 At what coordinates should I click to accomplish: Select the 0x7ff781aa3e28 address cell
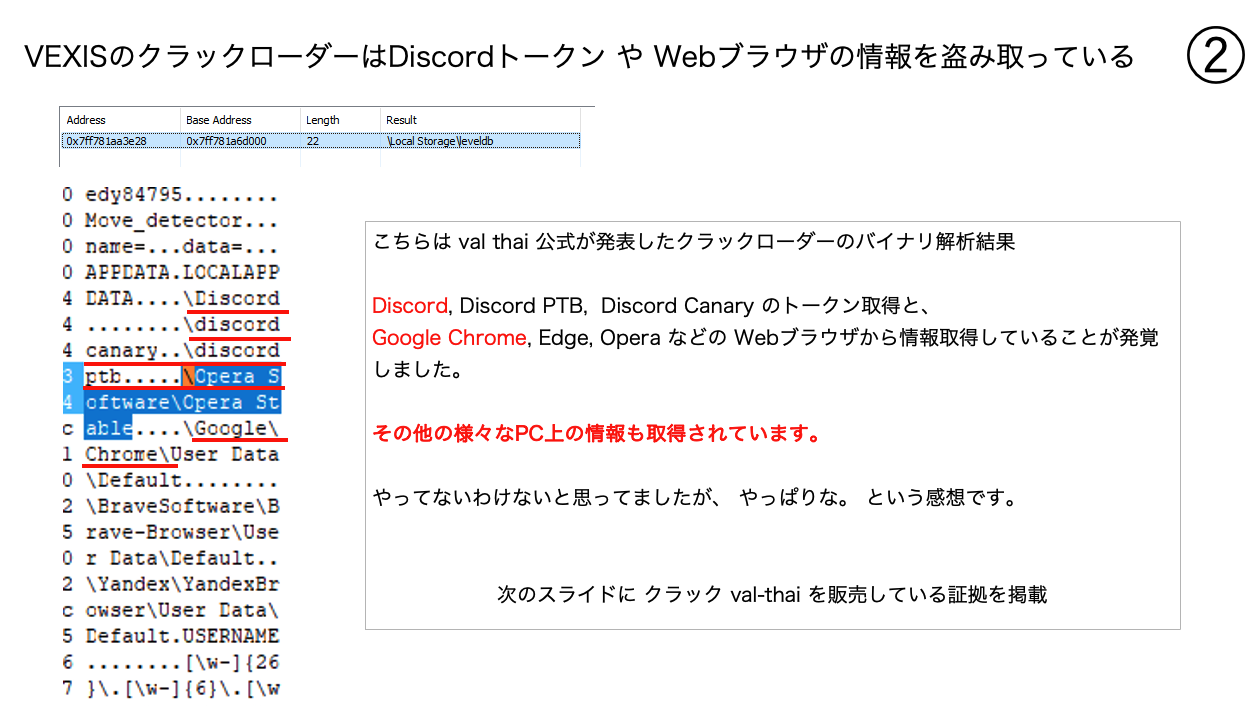[107, 141]
